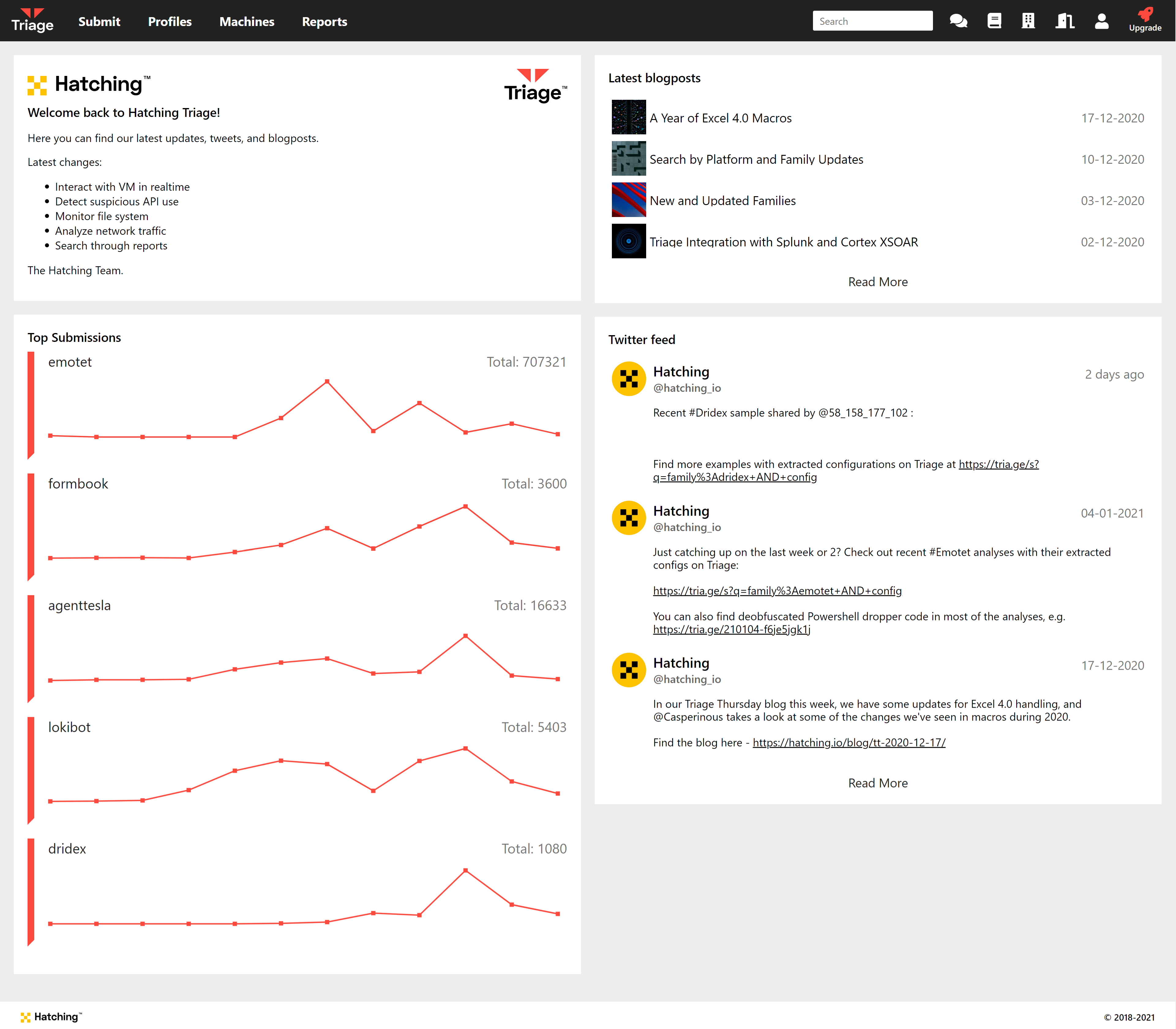The image size is (1176, 1029).
Task: Click 'Search through reports' list item
Action: (111, 246)
